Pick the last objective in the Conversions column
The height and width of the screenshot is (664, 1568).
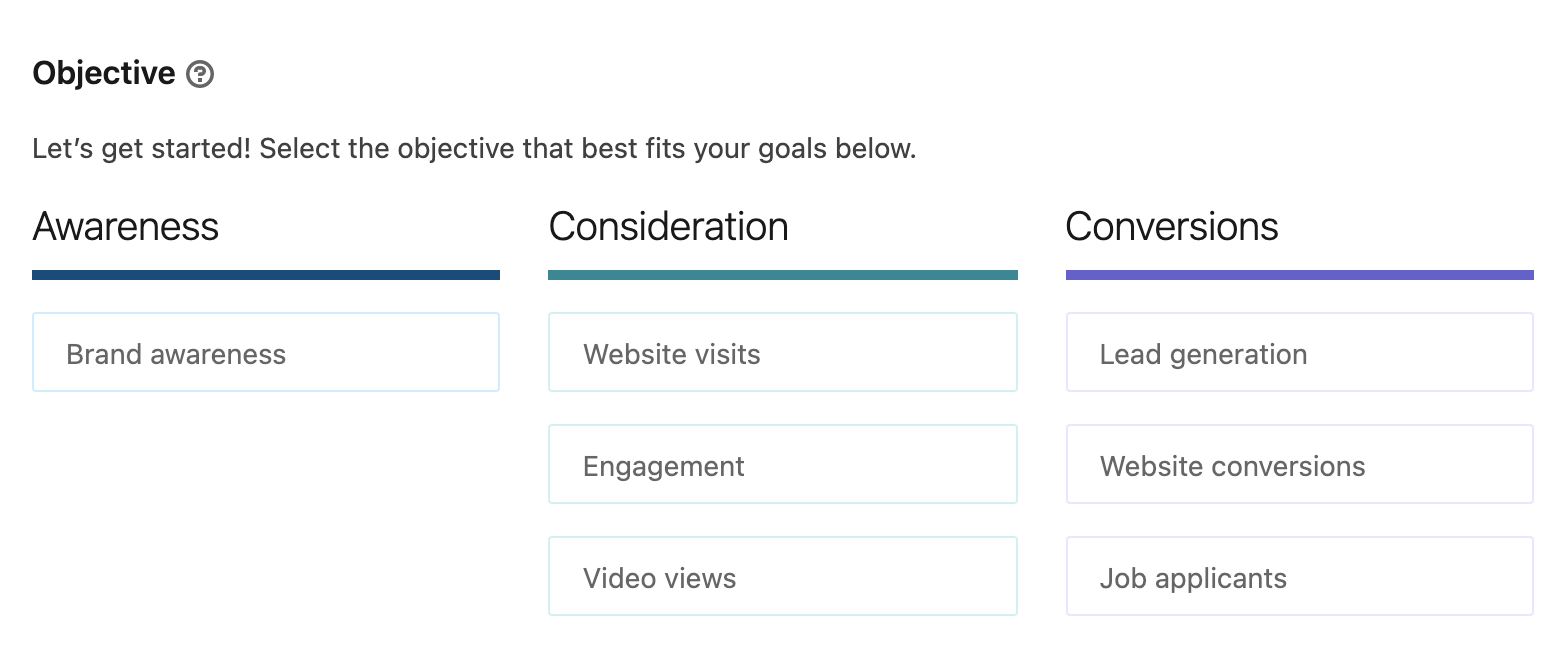click(x=1299, y=577)
